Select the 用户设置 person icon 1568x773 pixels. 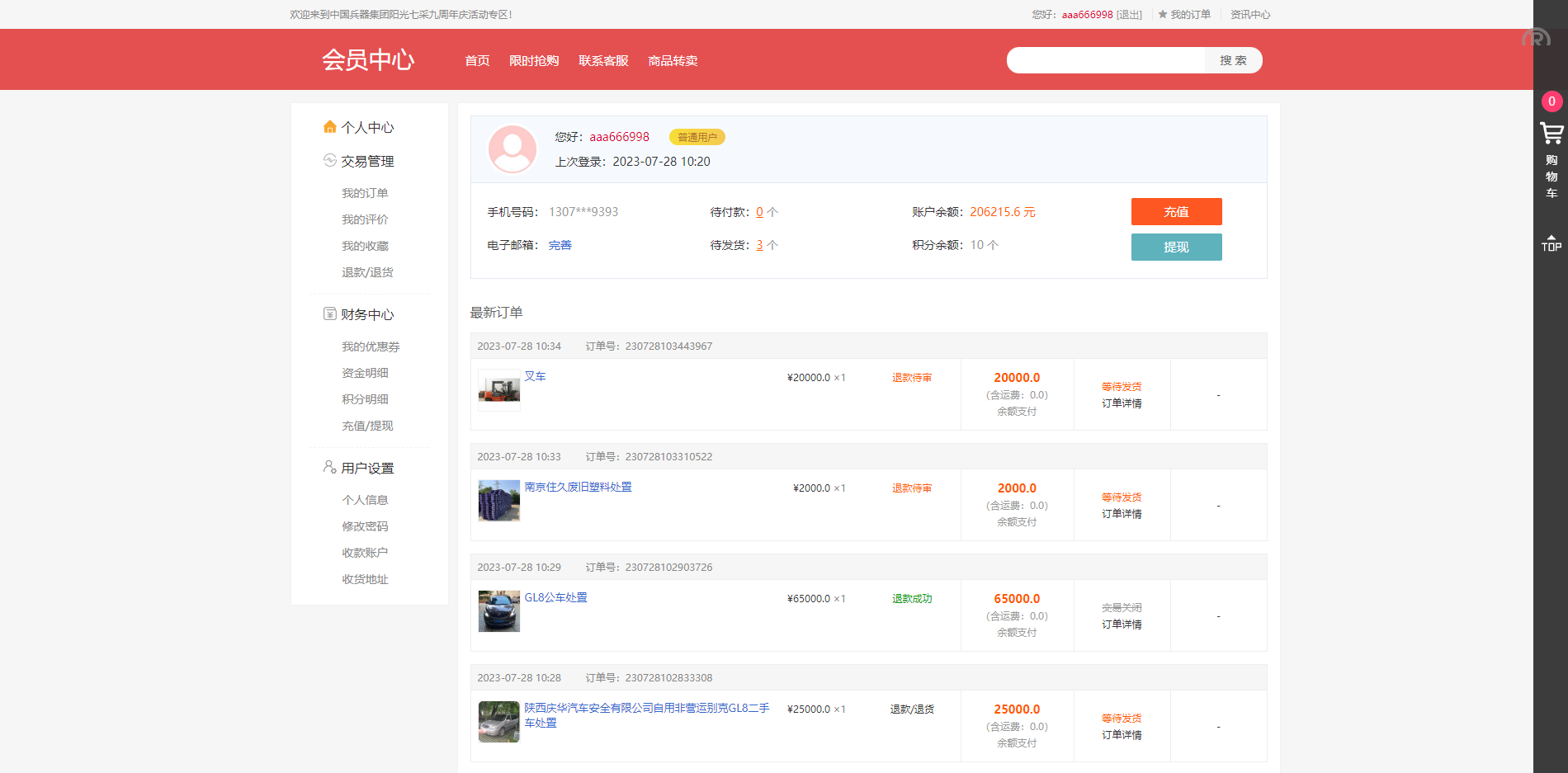click(x=330, y=466)
